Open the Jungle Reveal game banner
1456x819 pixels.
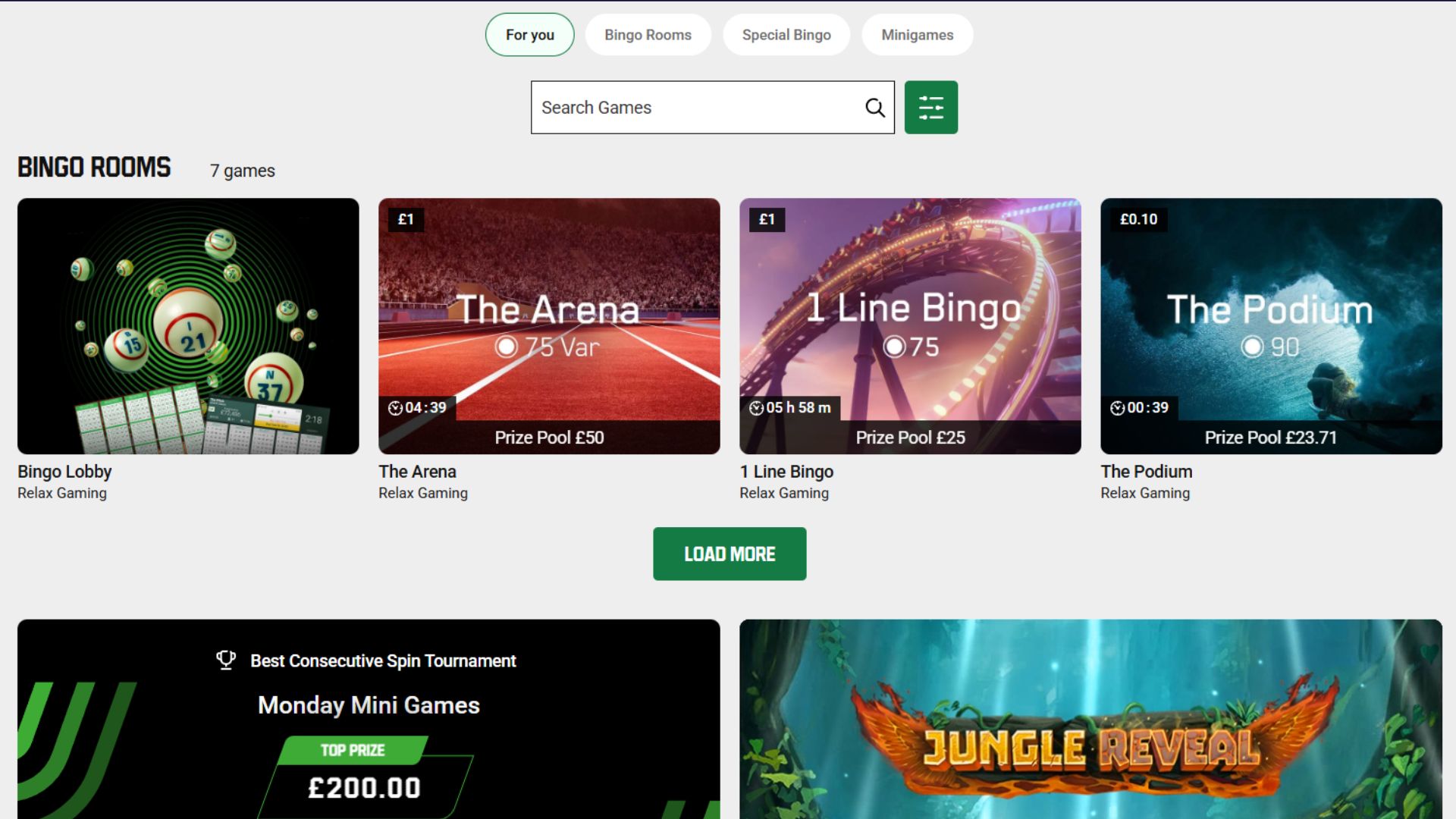tap(1090, 719)
